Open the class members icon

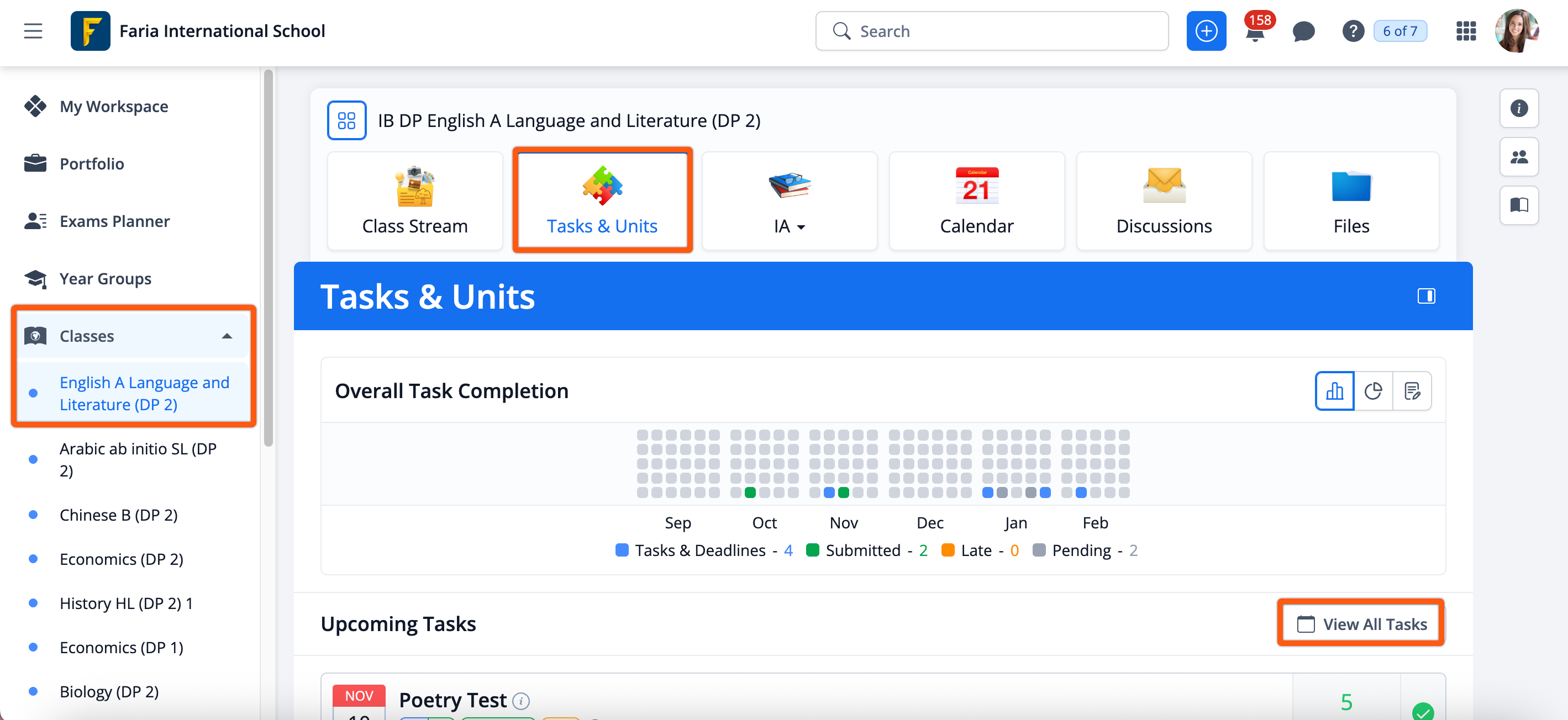[1518, 157]
